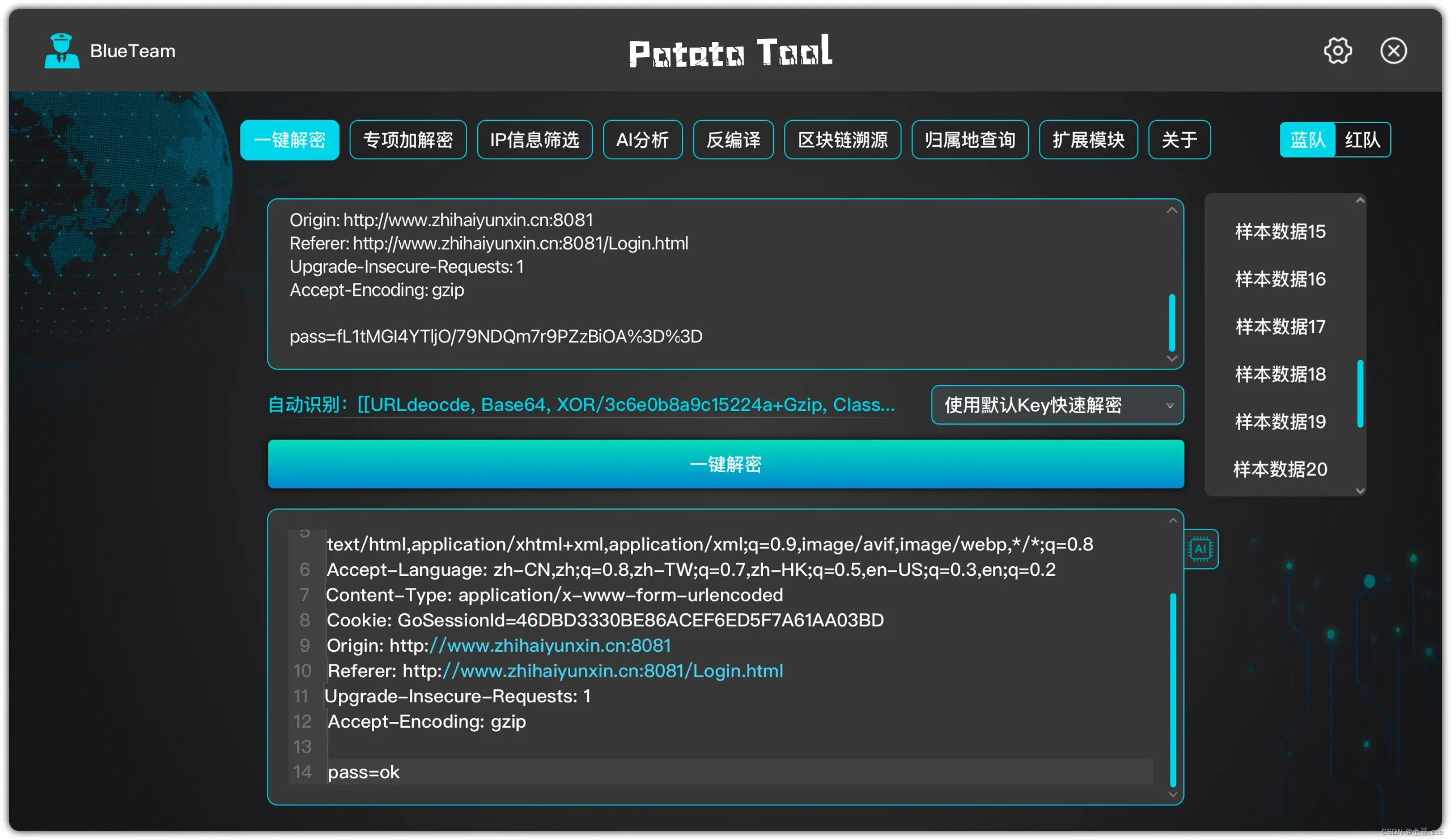Close the Potato Tool window
The height and width of the screenshot is (840, 1451).
pos(1393,50)
